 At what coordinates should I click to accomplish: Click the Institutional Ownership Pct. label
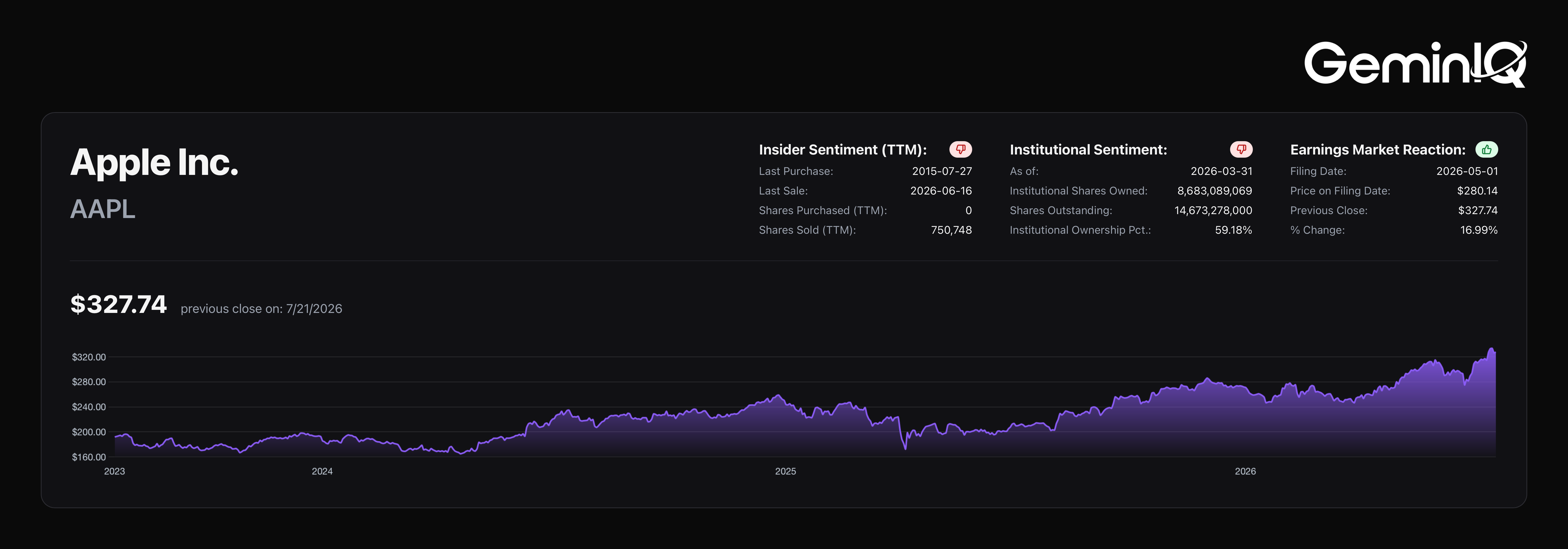pos(1080,230)
